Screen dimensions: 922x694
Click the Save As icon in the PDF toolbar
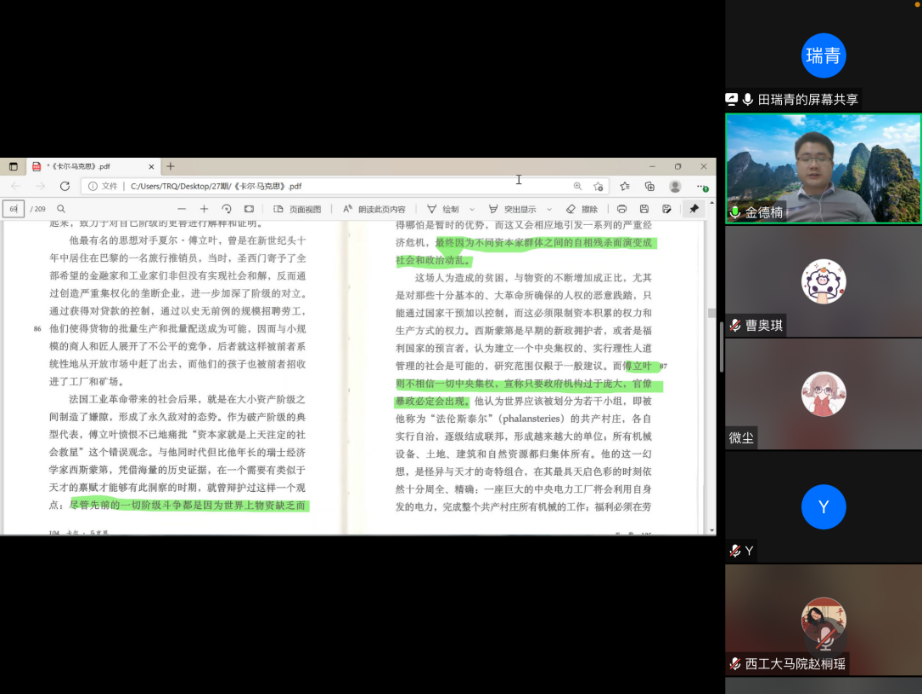(x=665, y=209)
